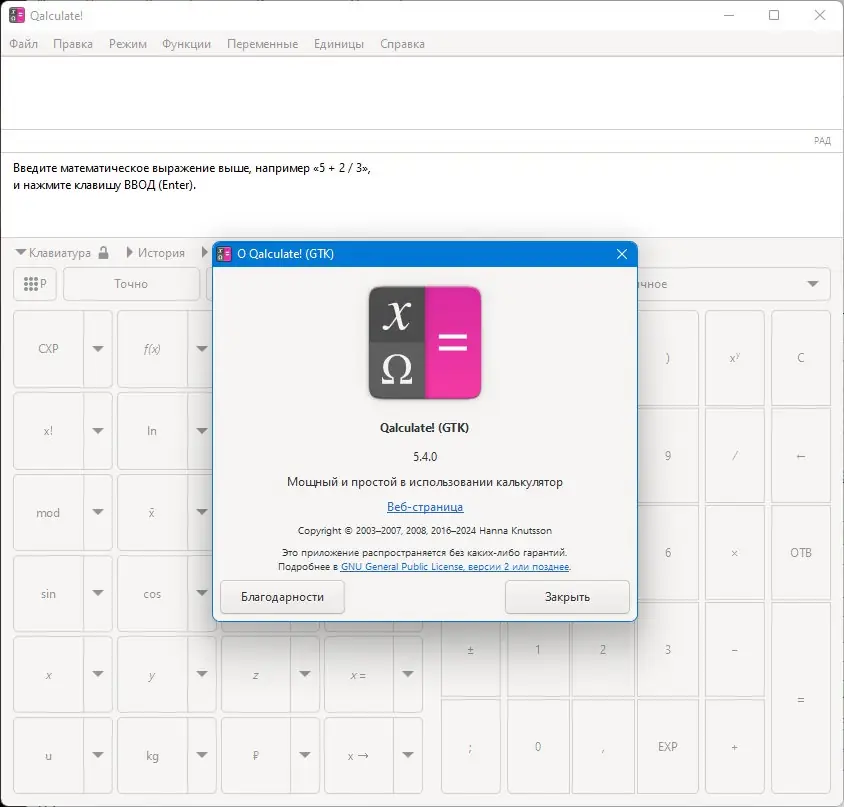Click the C clear button
844x807 pixels.
click(x=801, y=358)
